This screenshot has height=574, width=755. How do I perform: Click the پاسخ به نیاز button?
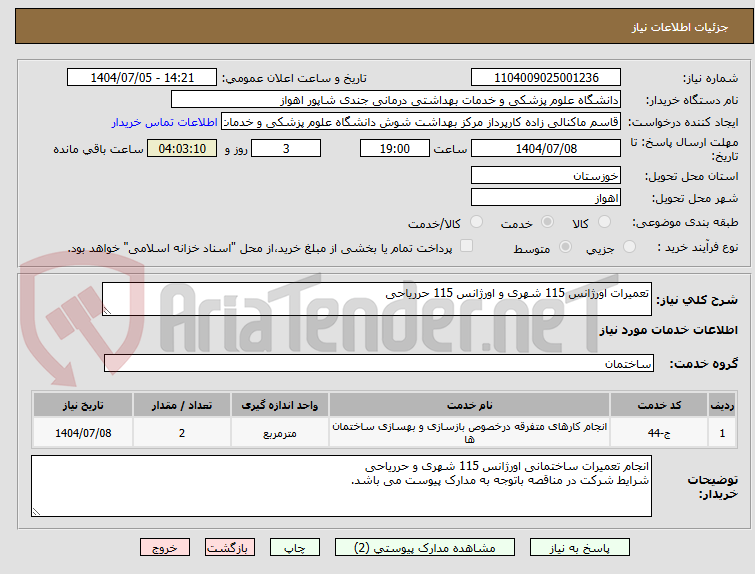[579, 548]
